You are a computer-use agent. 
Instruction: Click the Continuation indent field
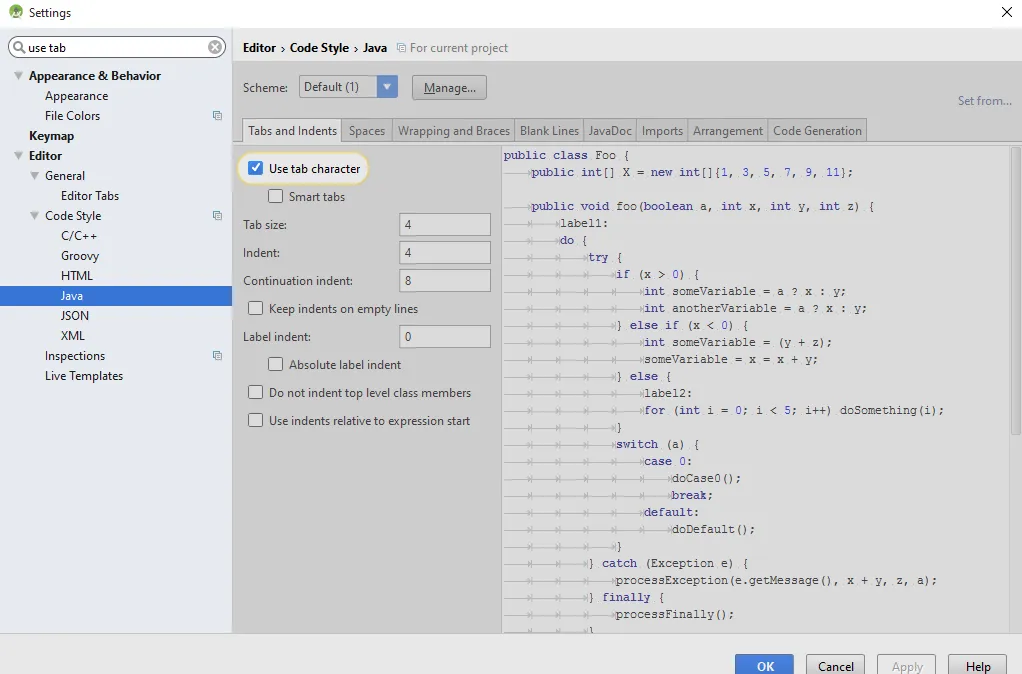tap(445, 280)
